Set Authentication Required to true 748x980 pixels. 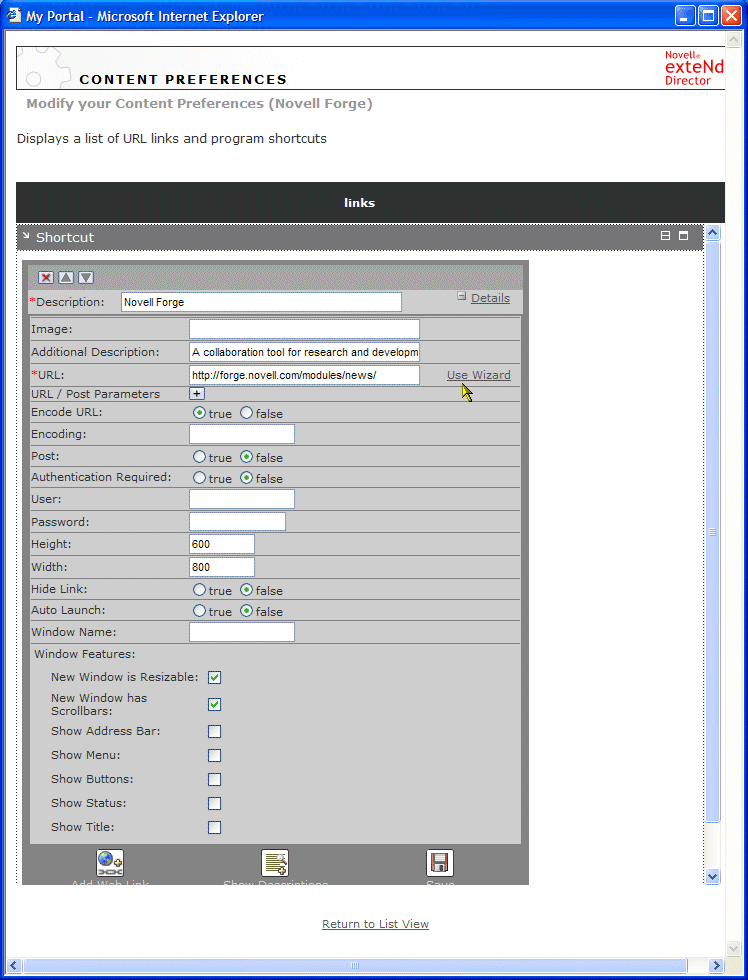click(199, 478)
